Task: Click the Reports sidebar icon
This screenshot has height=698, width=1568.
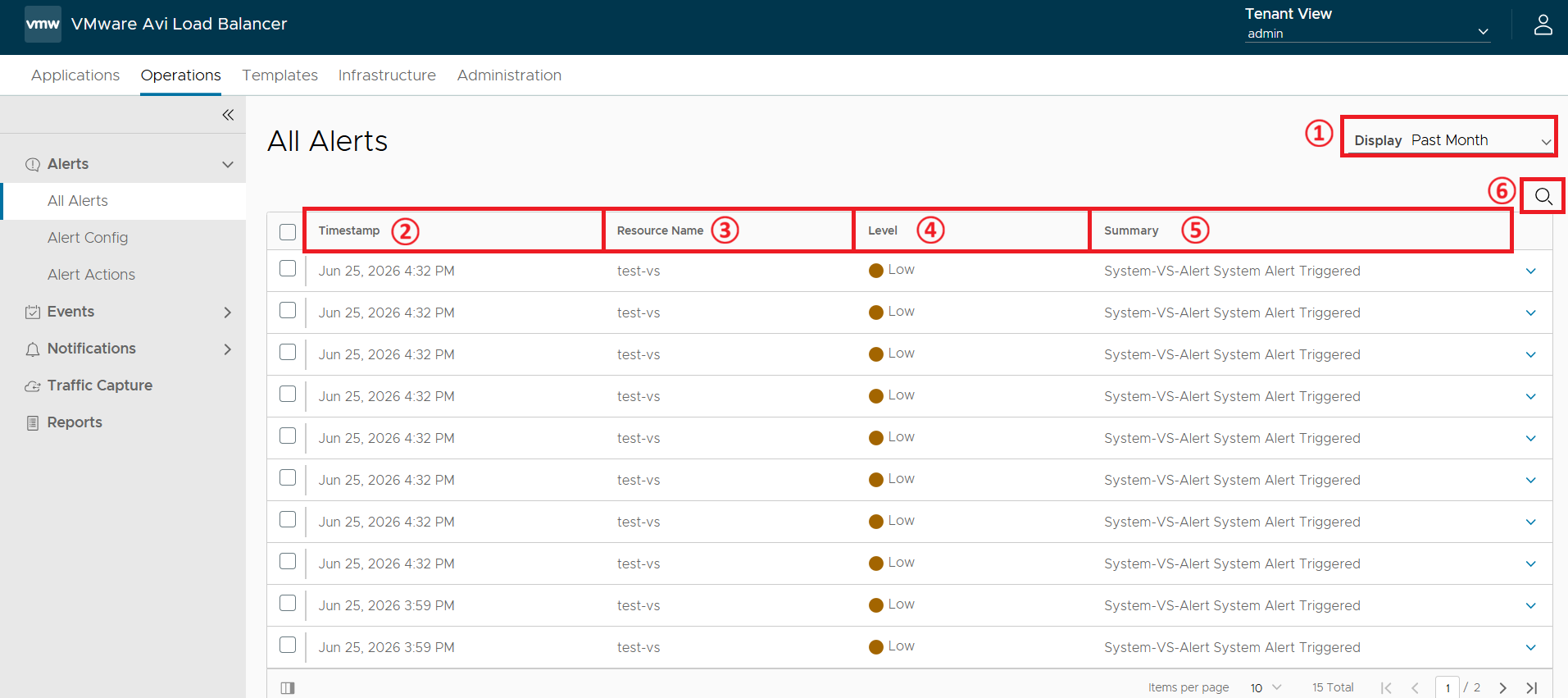Action: point(33,422)
